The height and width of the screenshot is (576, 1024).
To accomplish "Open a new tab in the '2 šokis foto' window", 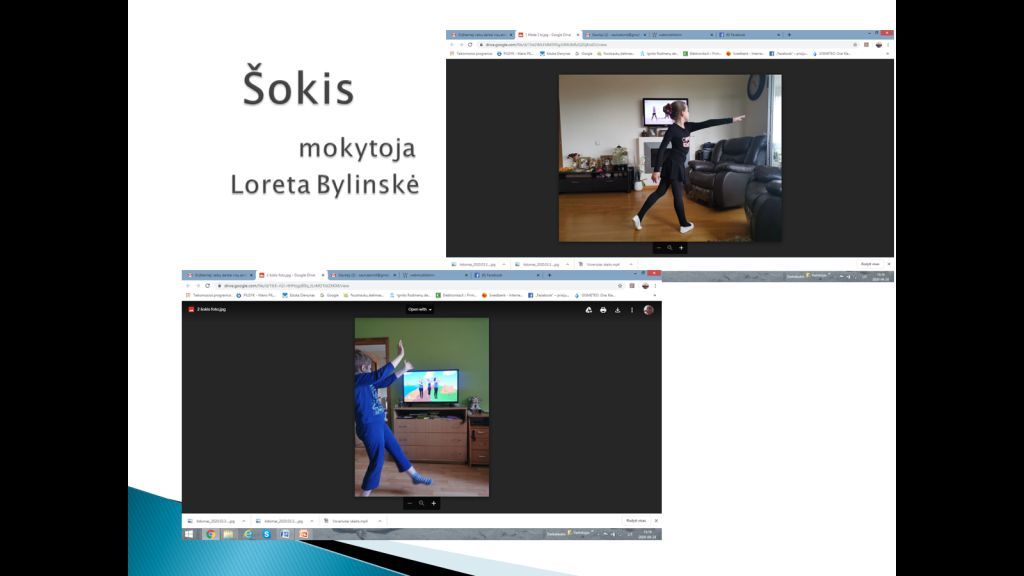I will (x=549, y=275).
